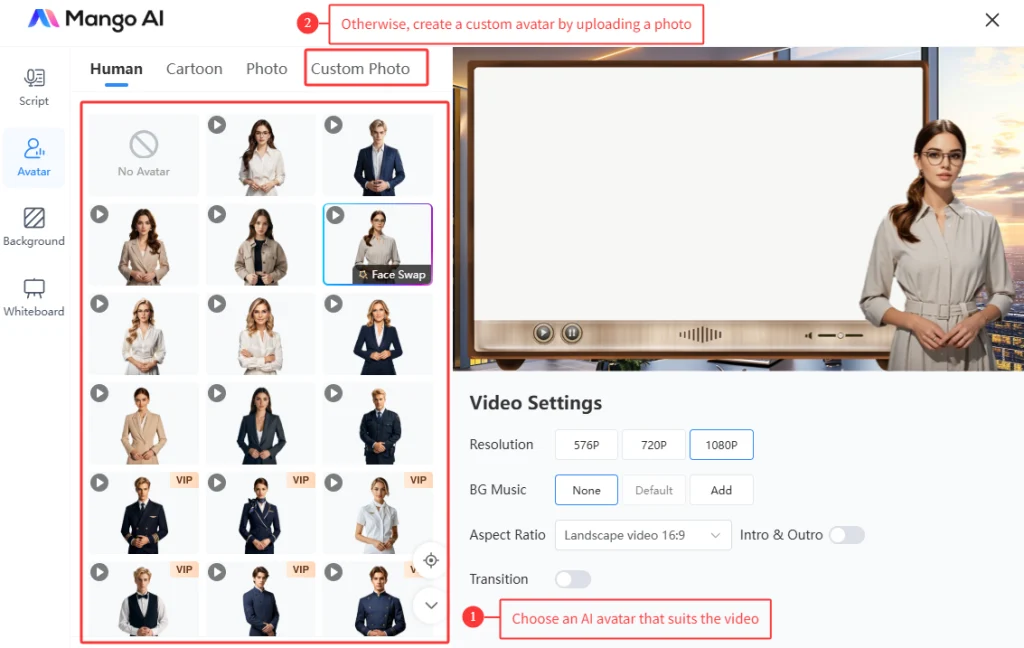
Task: Click the Mango AI logo
Action: pyautogui.click(x=95, y=19)
